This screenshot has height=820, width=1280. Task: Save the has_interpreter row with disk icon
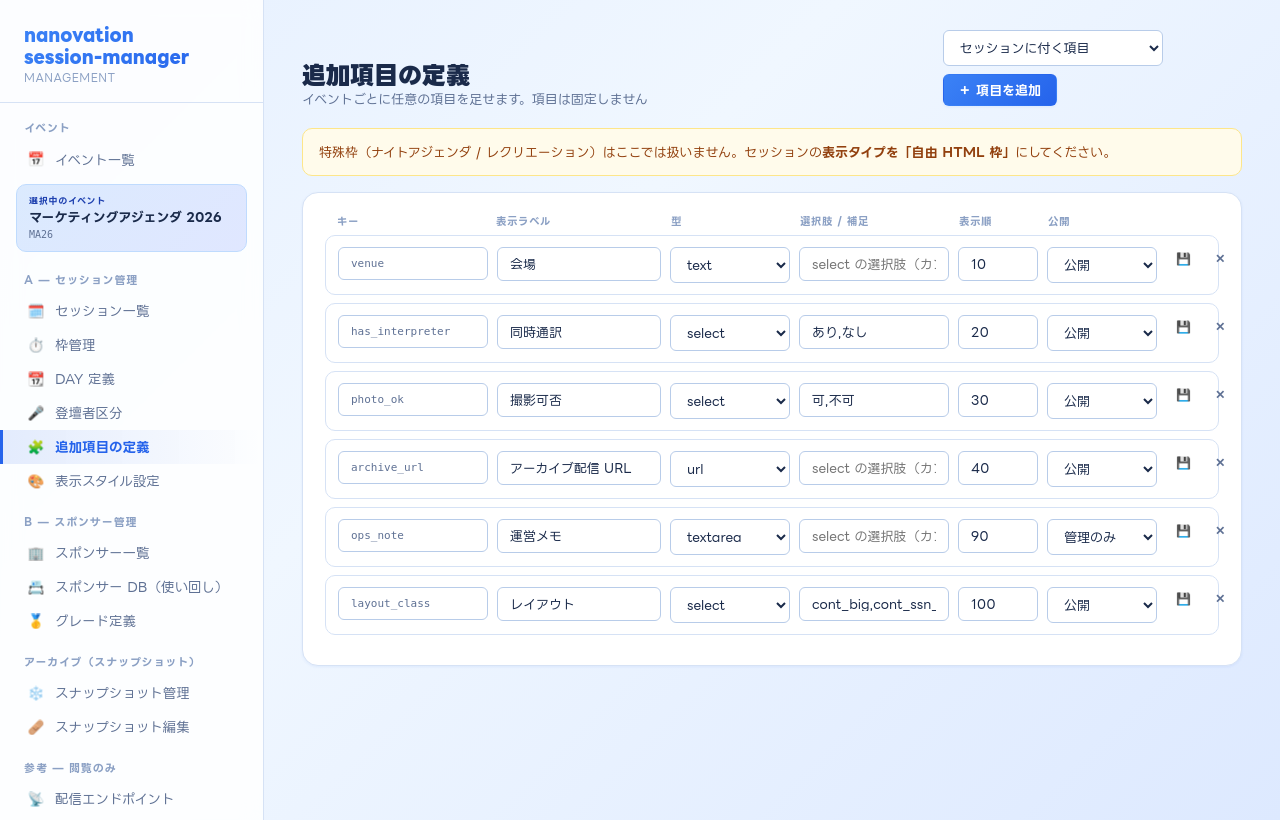pyautogui.click(x=1183, y=327)
